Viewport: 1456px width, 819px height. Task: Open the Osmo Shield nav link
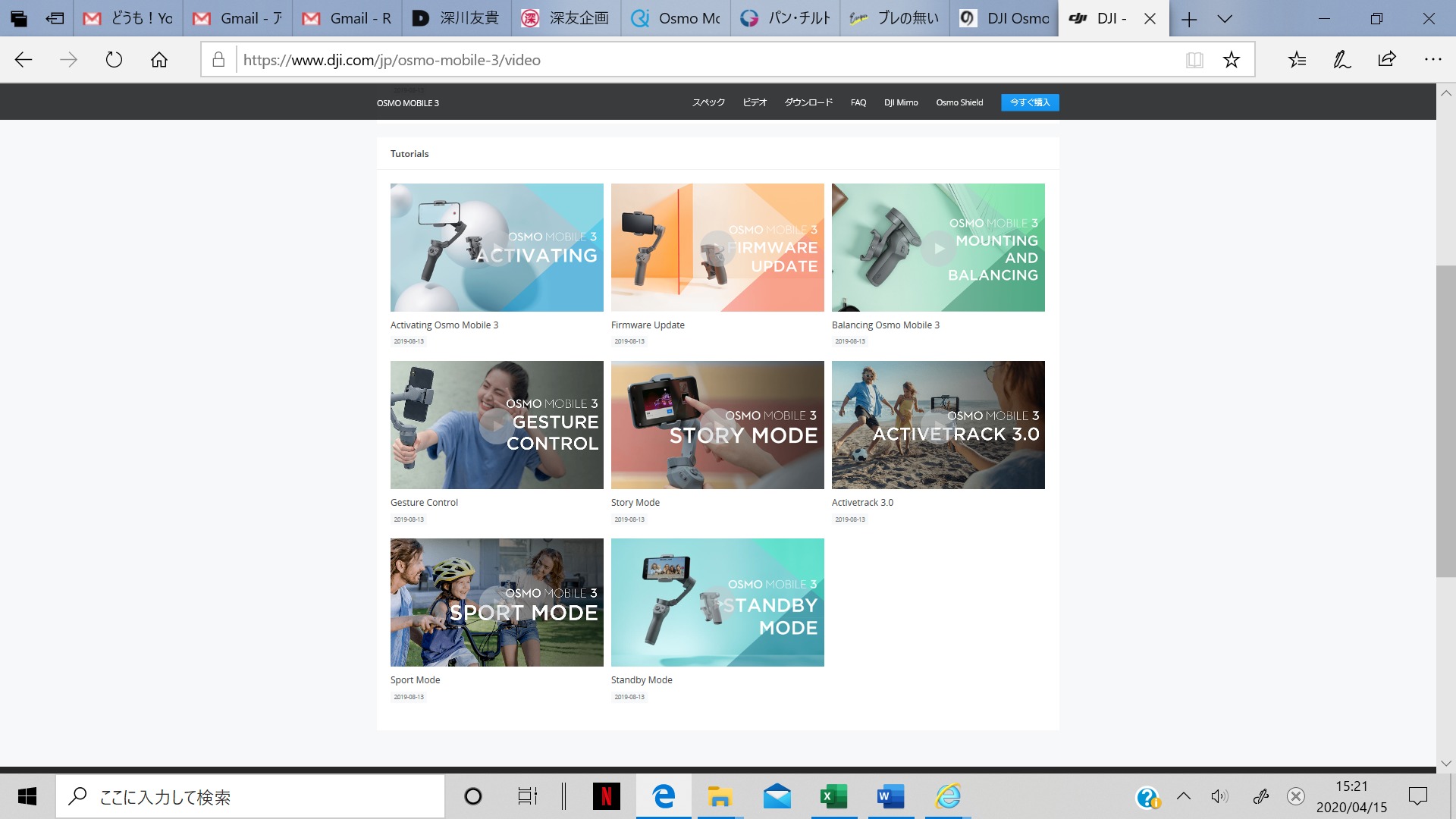(959, 102)
